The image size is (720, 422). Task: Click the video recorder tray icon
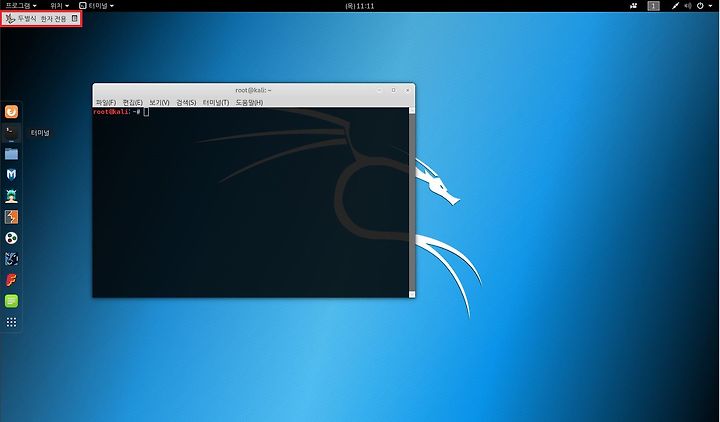click(x=634, y=6)
